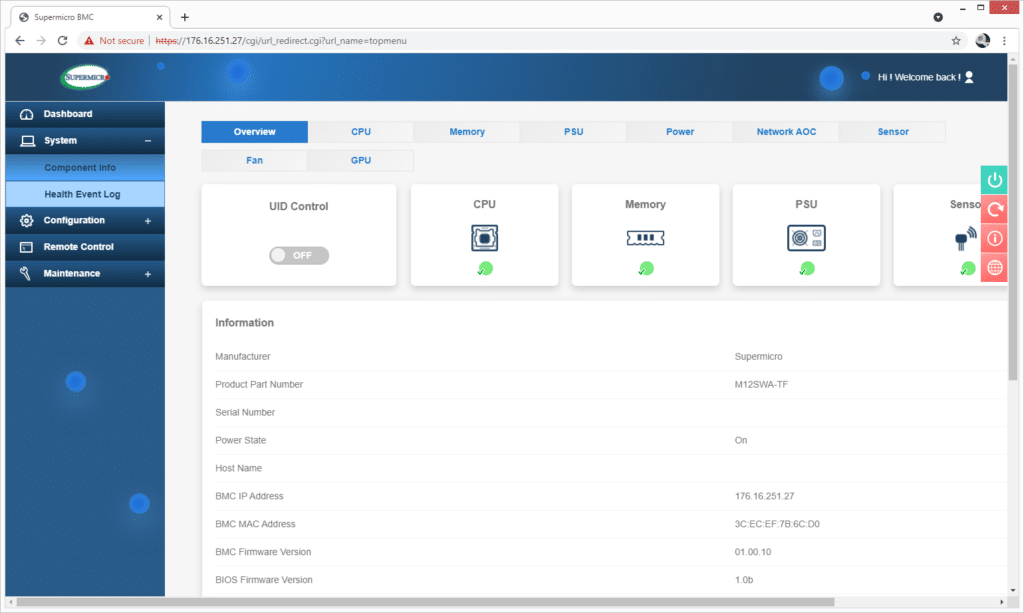The height and width of the screenshot is (613, 1024).
Task: Click the Not secure warning icon
Action: [89, 40]
